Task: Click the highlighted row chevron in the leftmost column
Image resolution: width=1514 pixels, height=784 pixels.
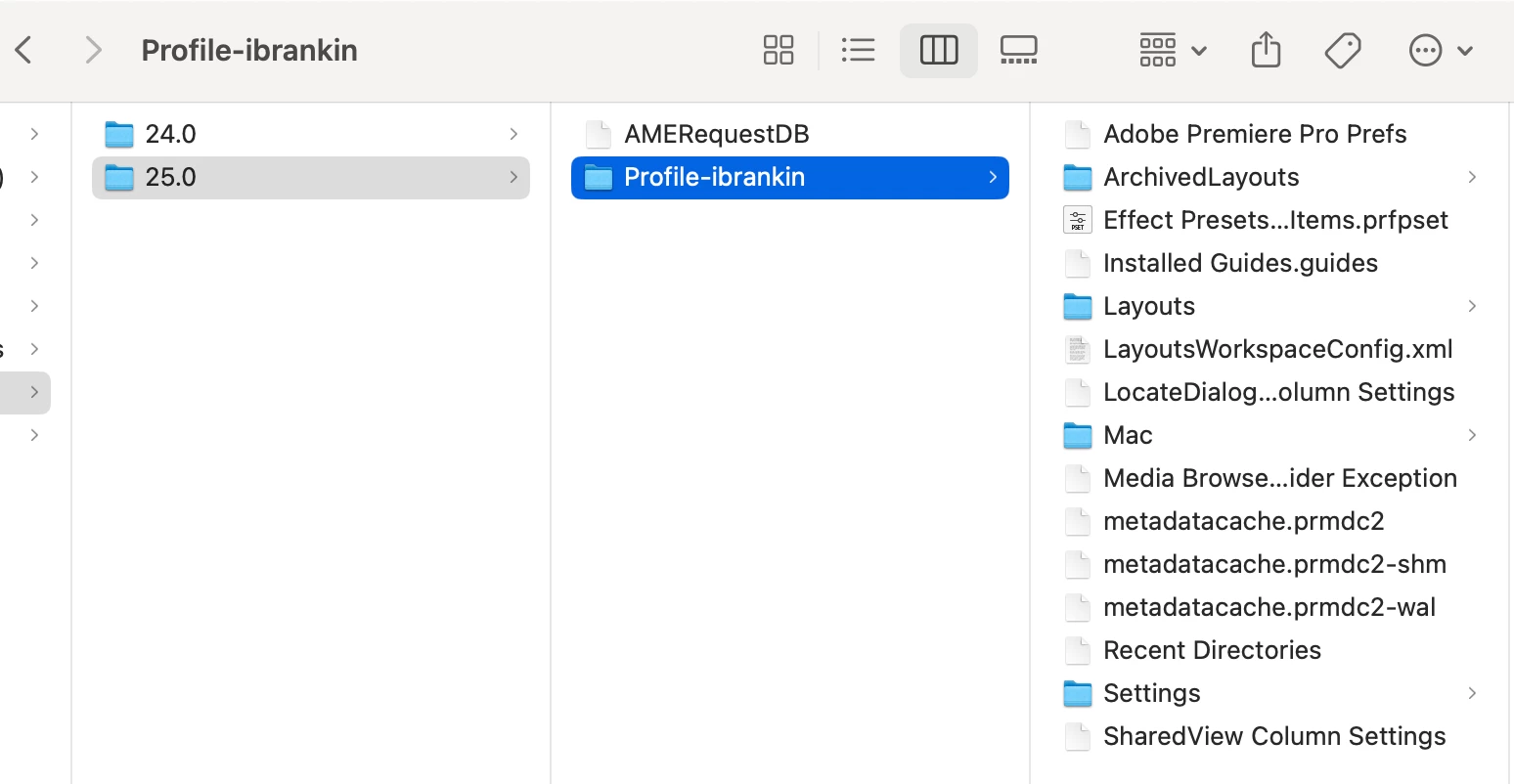Action: (35, 392)
